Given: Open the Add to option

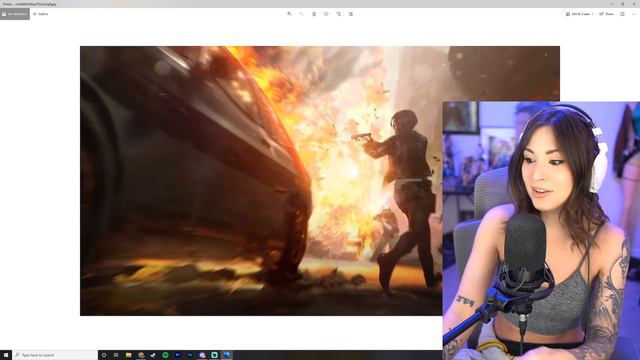Looking at the screenshot, I should tap(41, 14).
